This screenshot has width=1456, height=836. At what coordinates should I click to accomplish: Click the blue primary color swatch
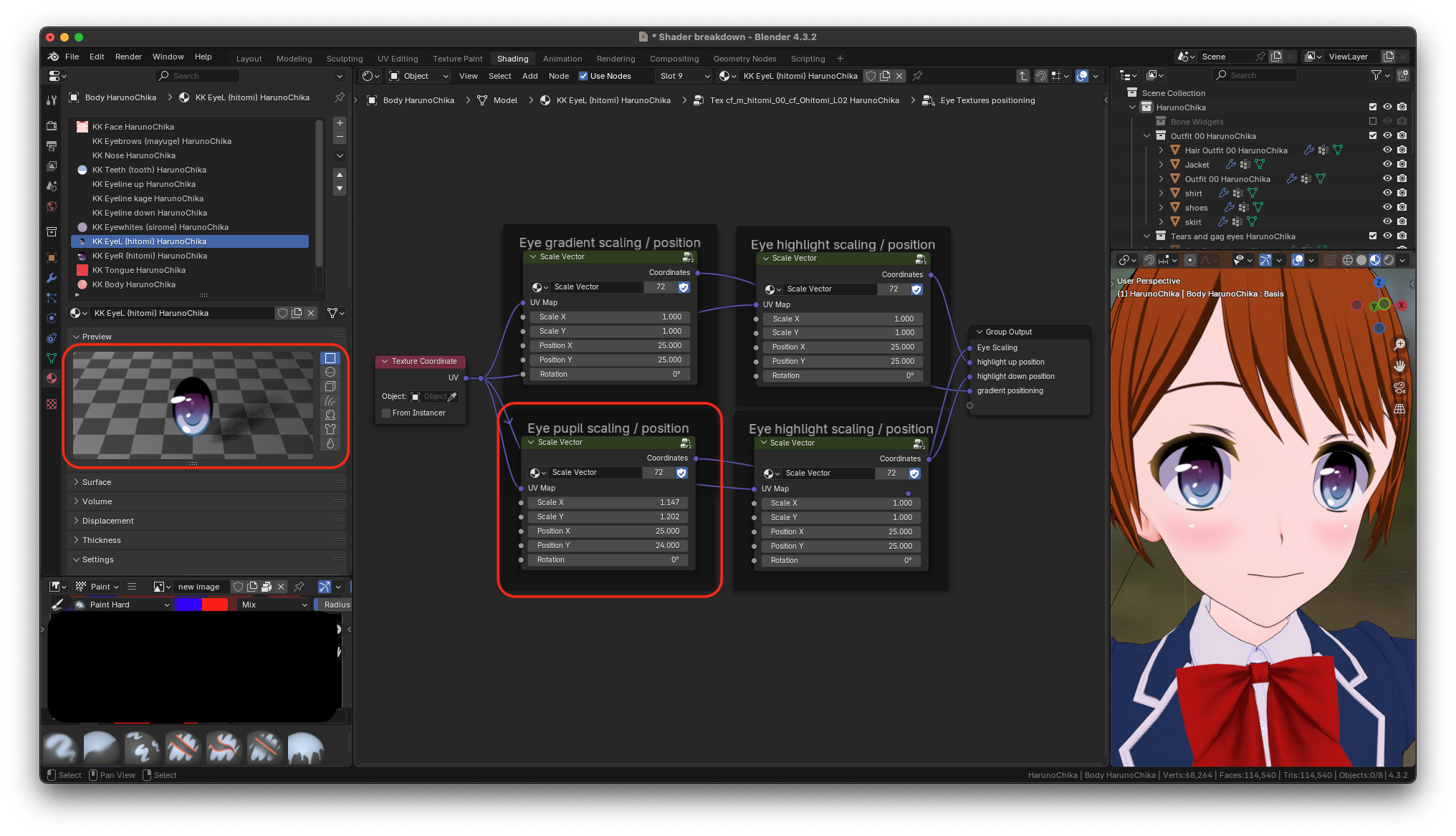(188, 605)
